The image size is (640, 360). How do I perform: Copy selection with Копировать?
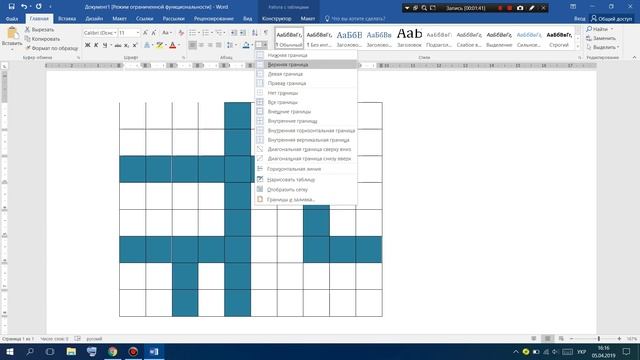pyautogui.click(x=42, y=39)
